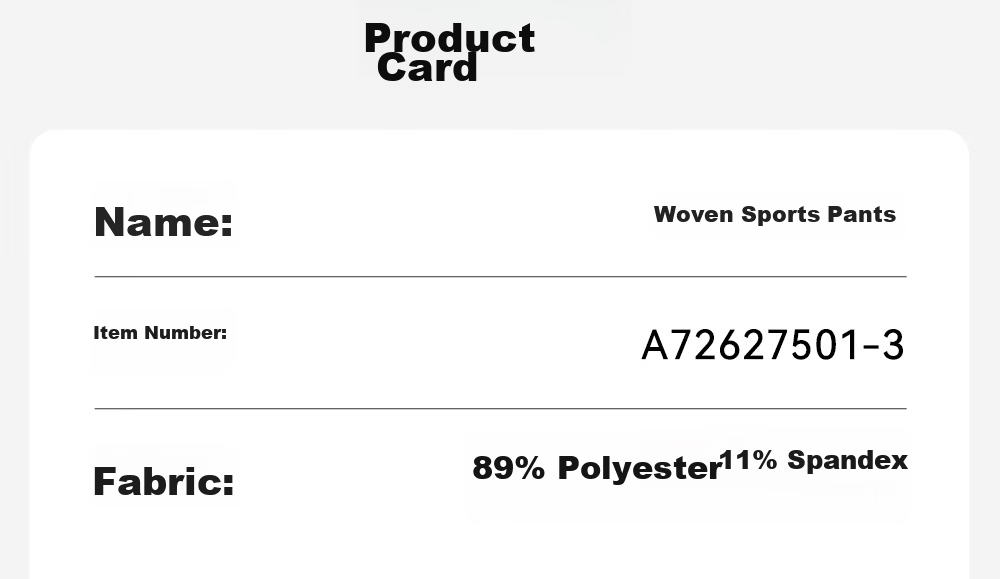
Task: Click the word "Product" in the heading
Action: click(450, 38)
